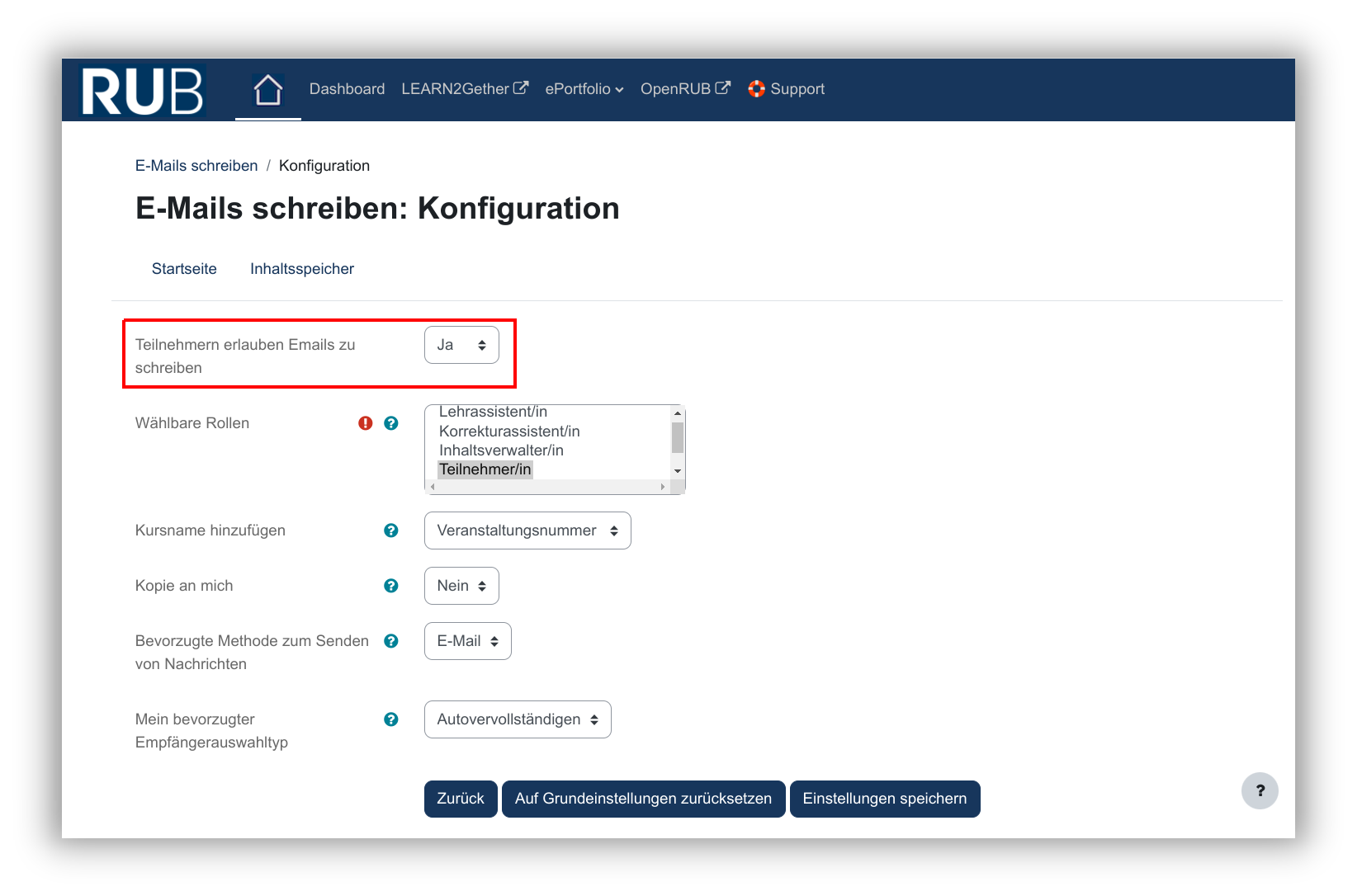Click Auf Grundeinstellungen zurücksetzen button
This screenshot has height=896, width=1362.
[x=643, y=799]
